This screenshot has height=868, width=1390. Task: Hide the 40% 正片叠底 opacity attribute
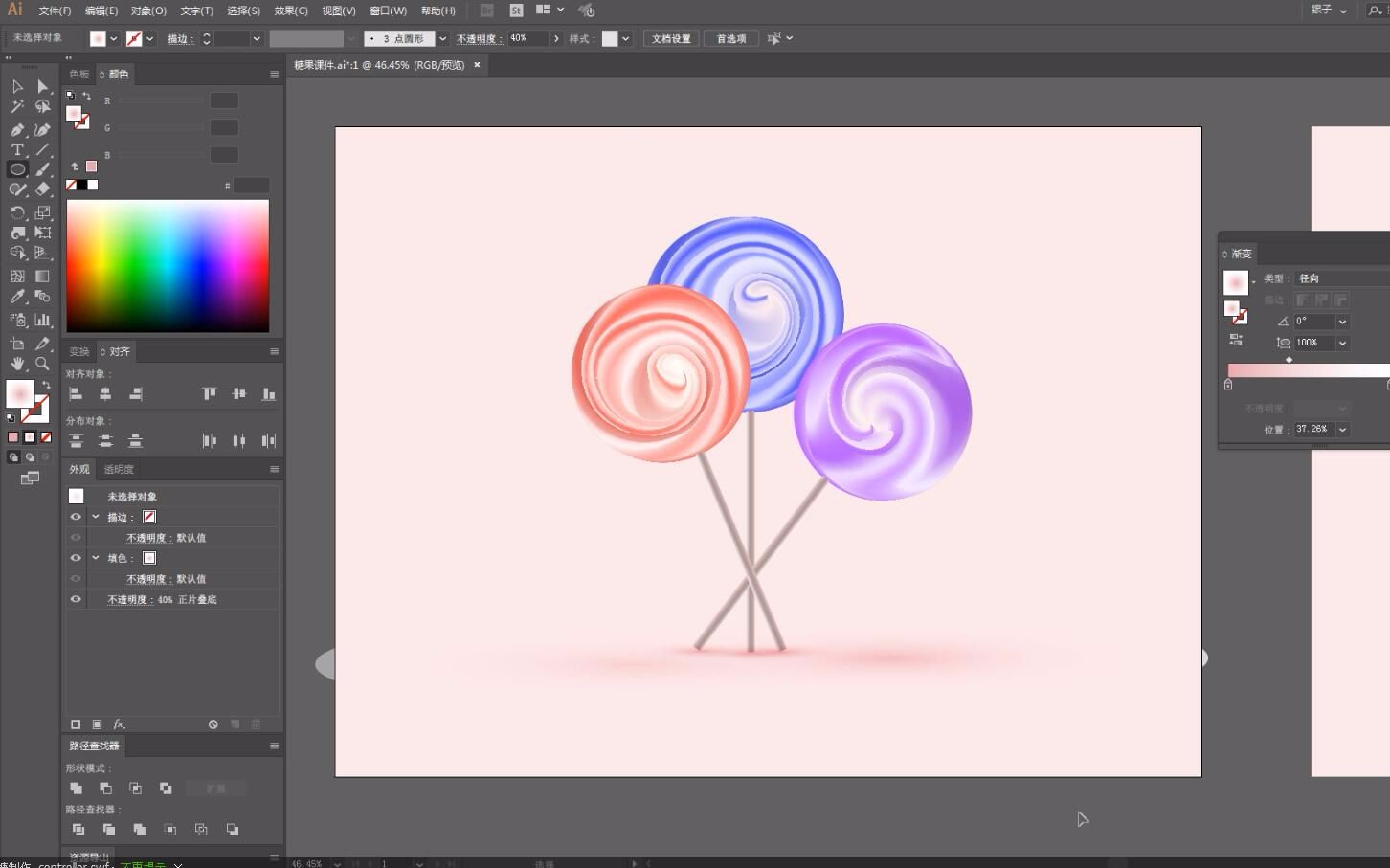click(x=76, y=599)
